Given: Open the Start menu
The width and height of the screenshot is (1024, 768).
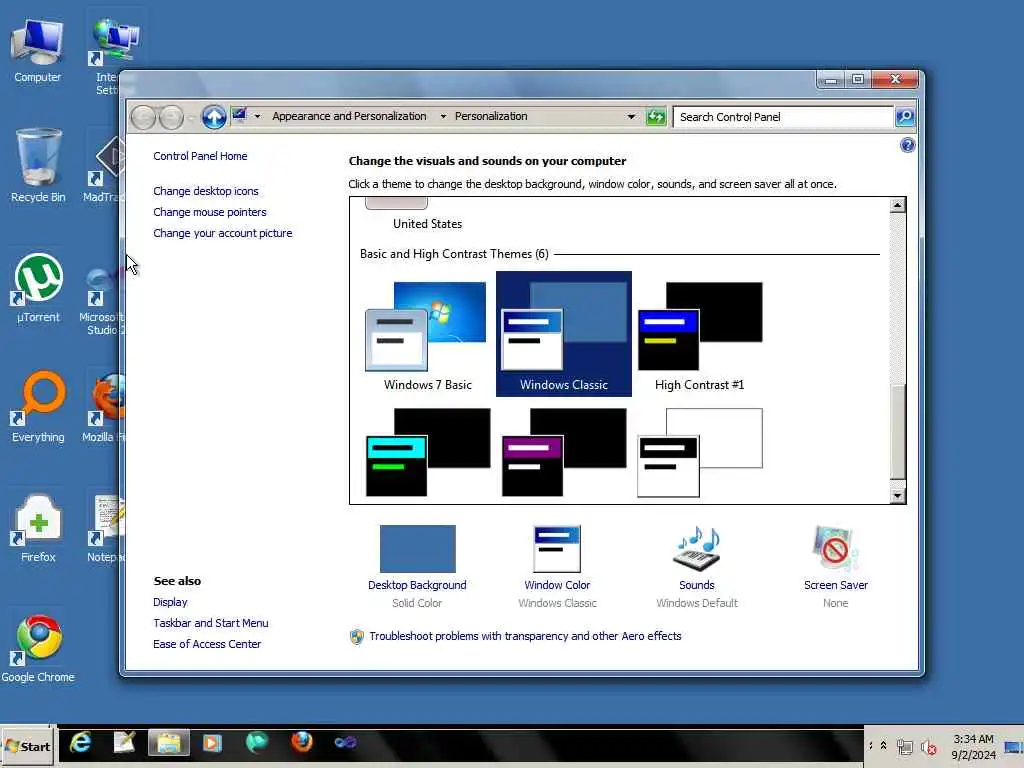Looking at the screenshot, I should (27, 746).
